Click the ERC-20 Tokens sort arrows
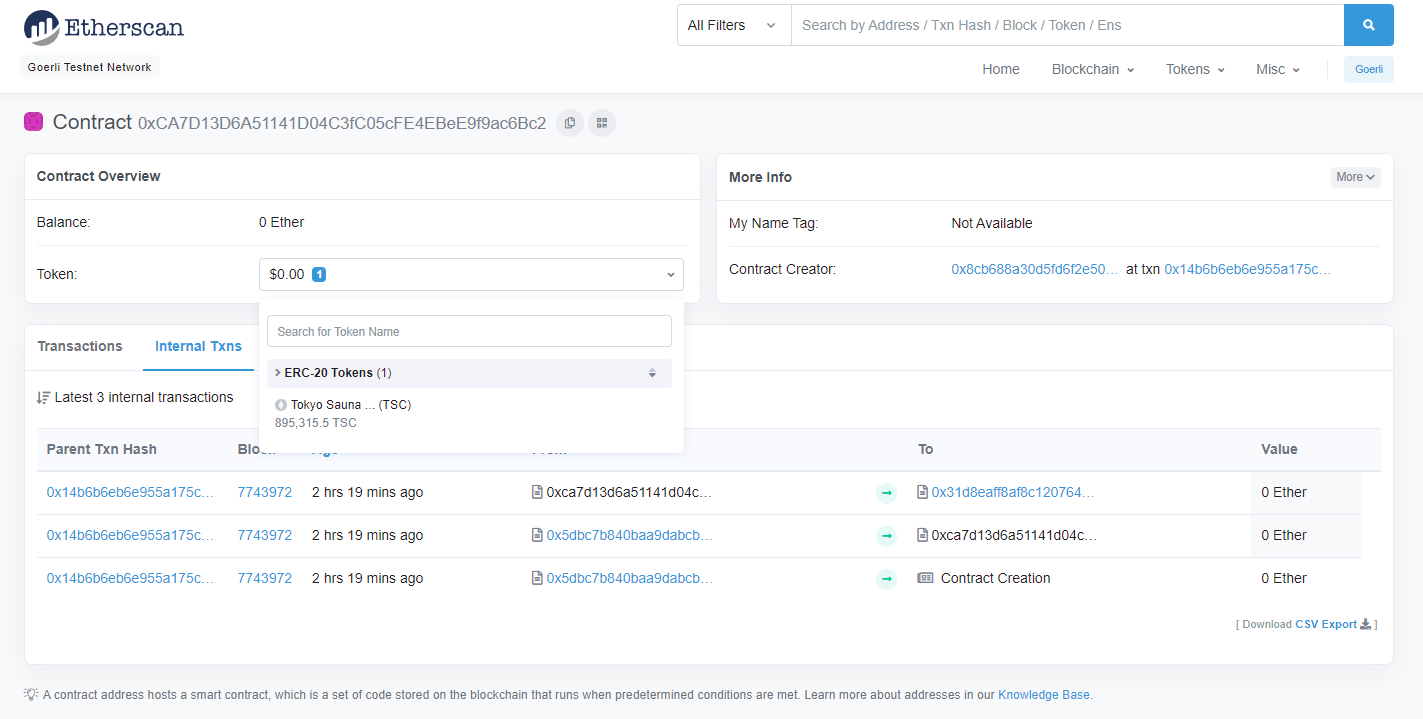 coord(652,373)
